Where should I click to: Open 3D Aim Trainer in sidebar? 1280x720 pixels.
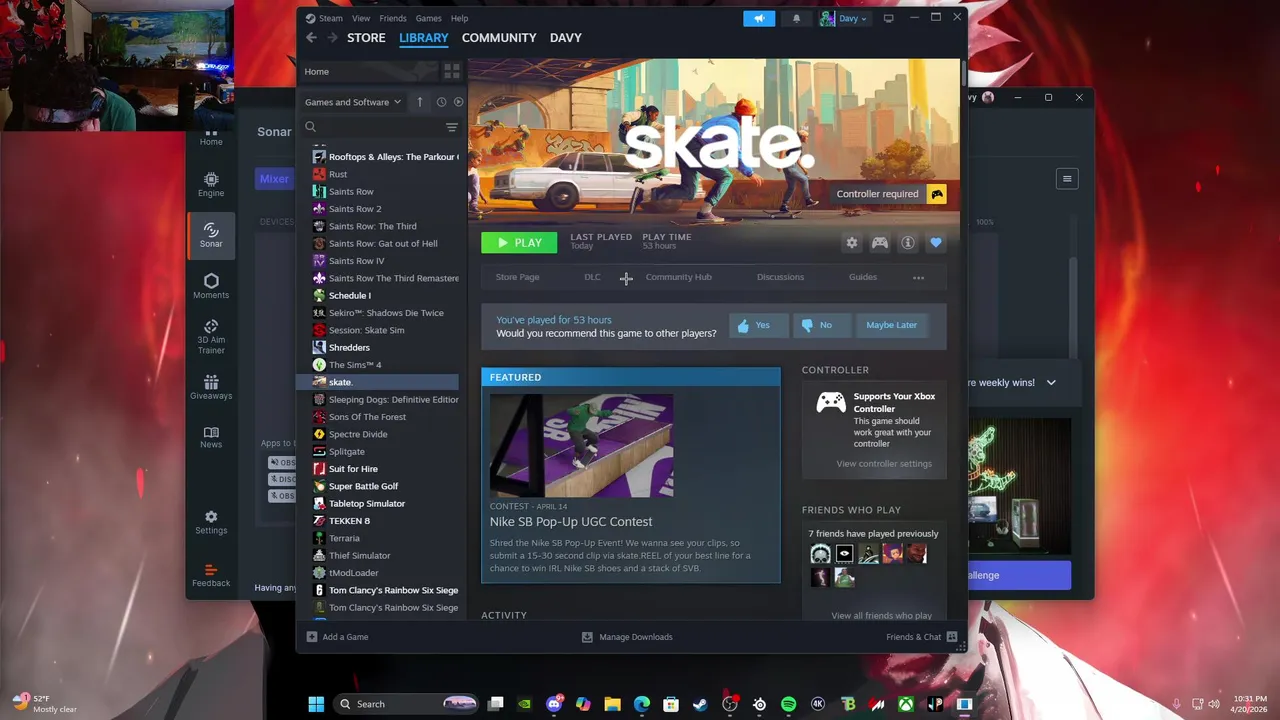pos(211,337)
